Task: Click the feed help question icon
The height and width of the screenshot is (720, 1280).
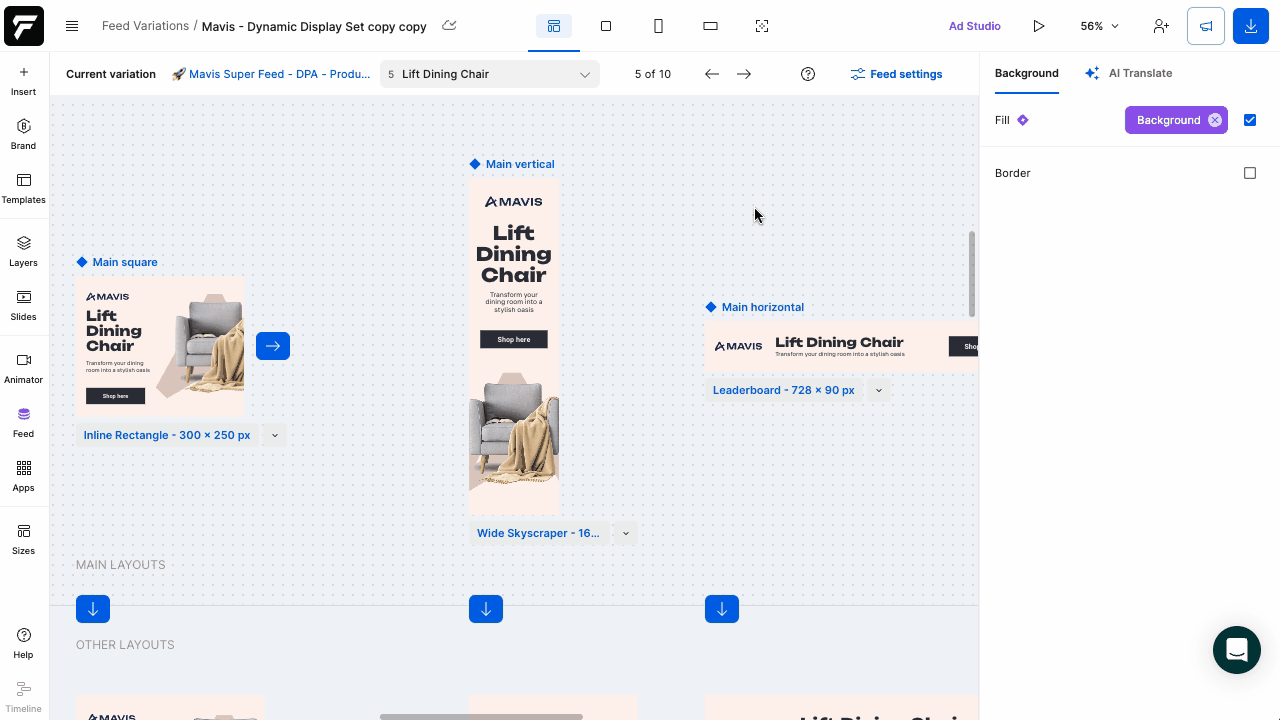Action: click(808, 74)
